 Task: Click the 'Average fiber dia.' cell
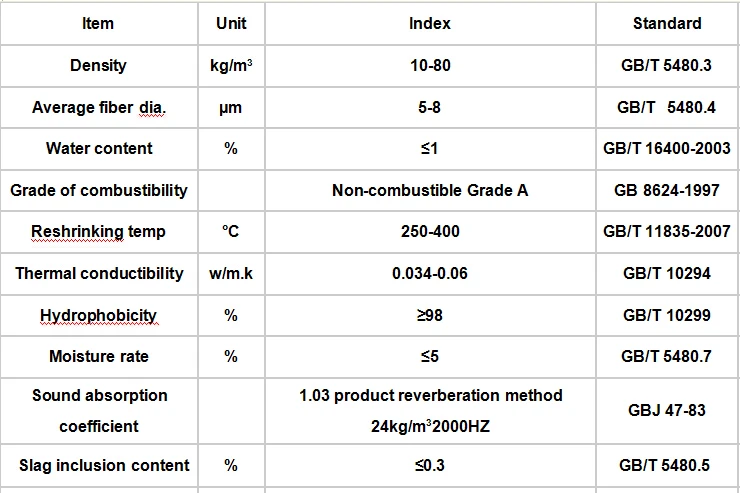coord(98,107)
